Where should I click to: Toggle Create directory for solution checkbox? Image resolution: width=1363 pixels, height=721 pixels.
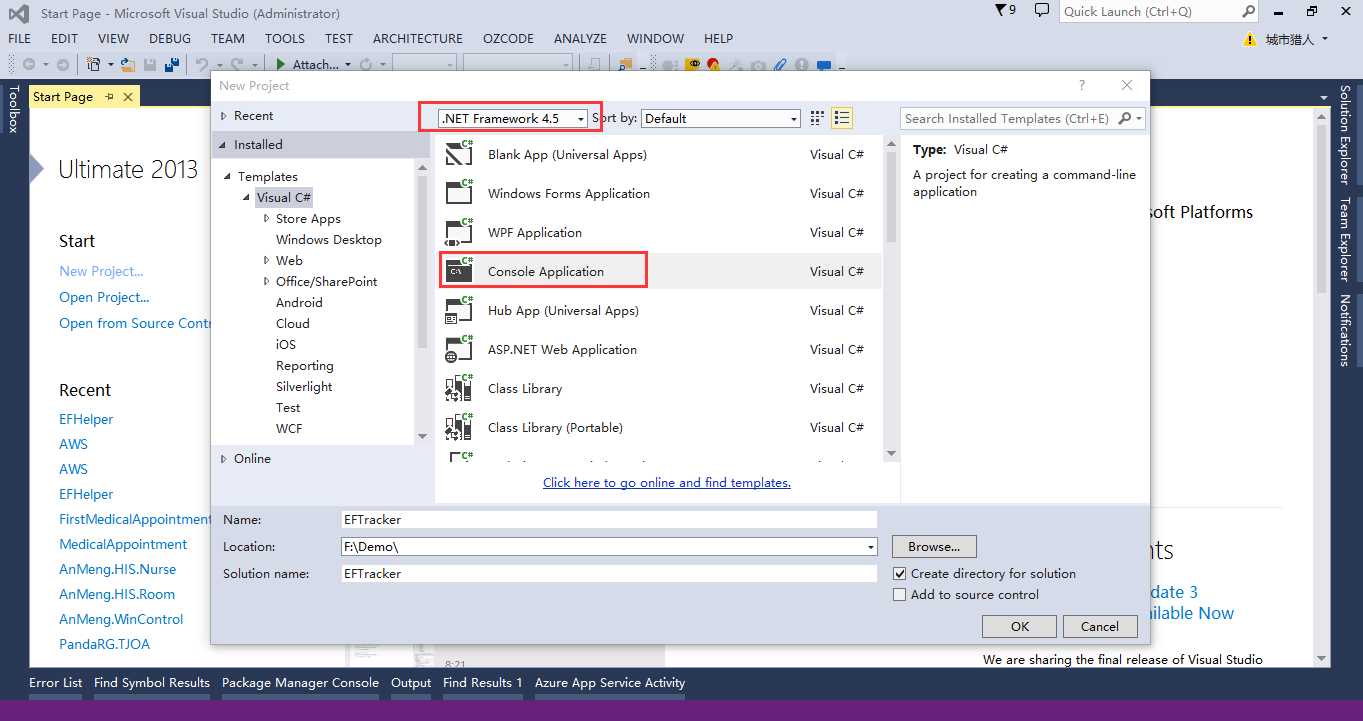(x=900, y=574)
